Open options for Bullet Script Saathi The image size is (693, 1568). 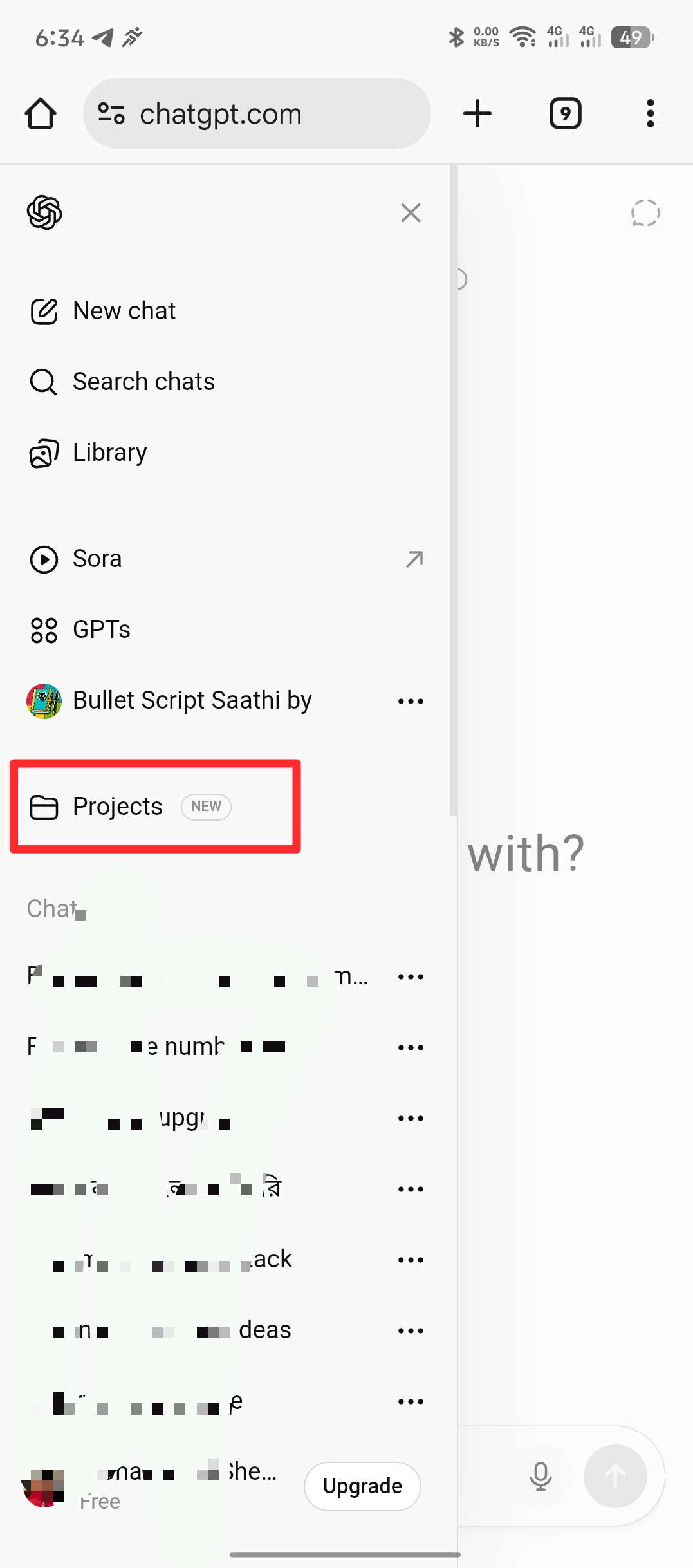click(x=411, y=701)
